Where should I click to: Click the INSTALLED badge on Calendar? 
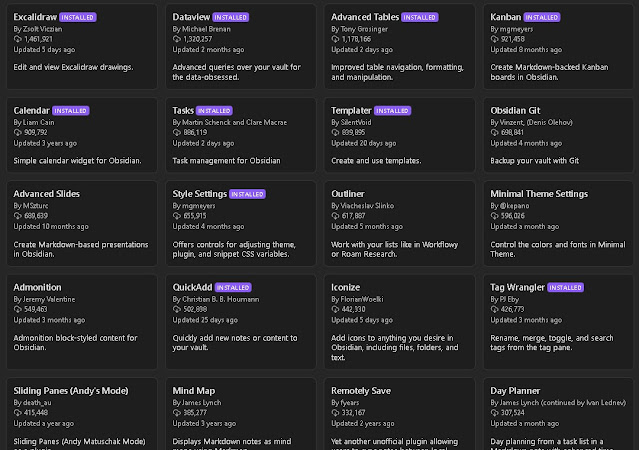point(71,110)
